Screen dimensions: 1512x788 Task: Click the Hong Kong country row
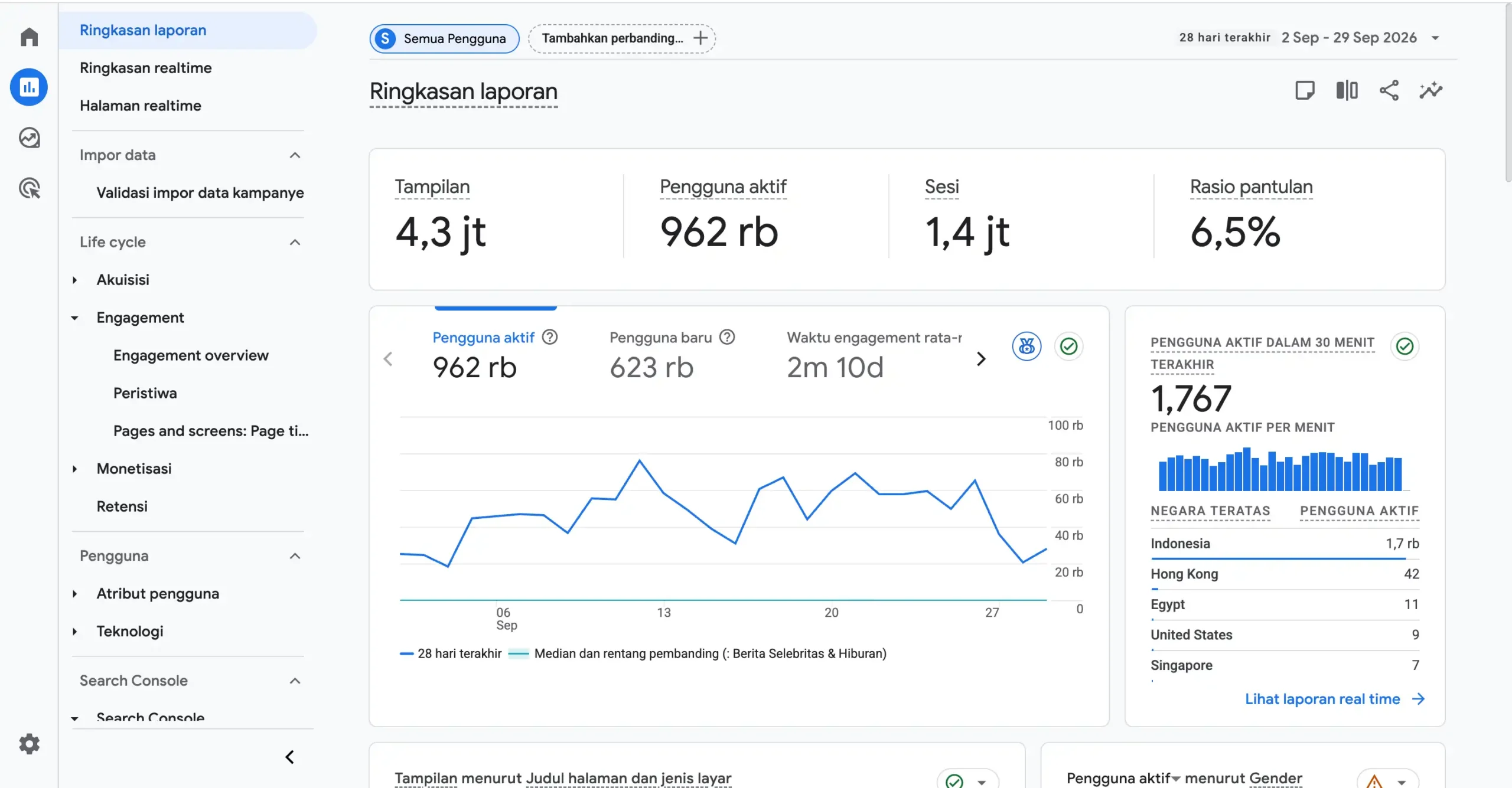1284,574
